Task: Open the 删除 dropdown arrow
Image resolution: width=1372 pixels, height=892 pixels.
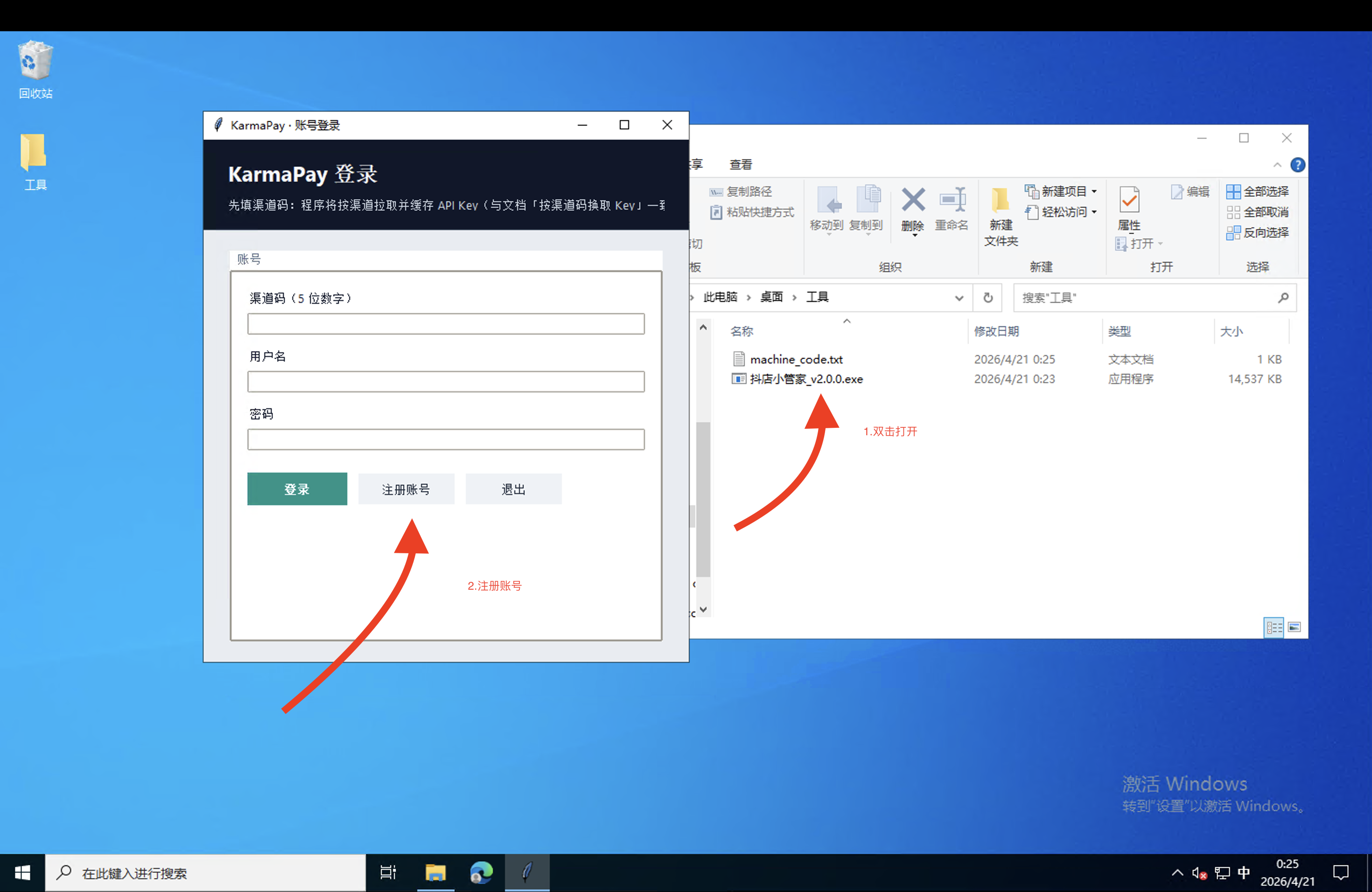Action: point(914,236)
